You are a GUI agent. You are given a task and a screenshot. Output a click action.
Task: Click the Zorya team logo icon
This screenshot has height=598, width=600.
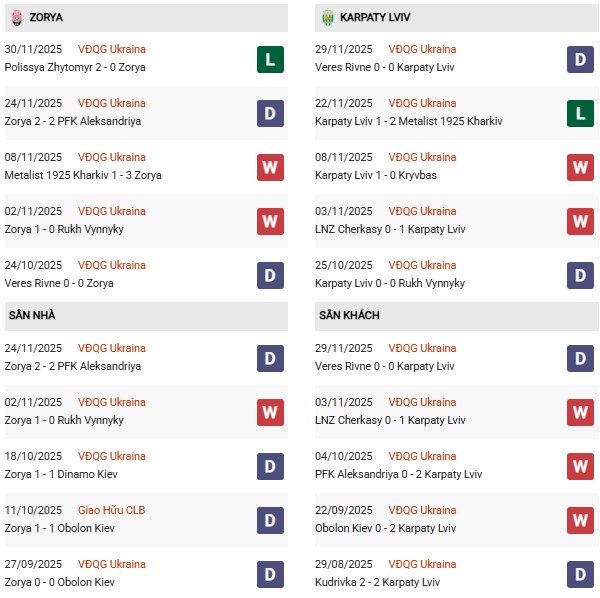pos(15,18)
